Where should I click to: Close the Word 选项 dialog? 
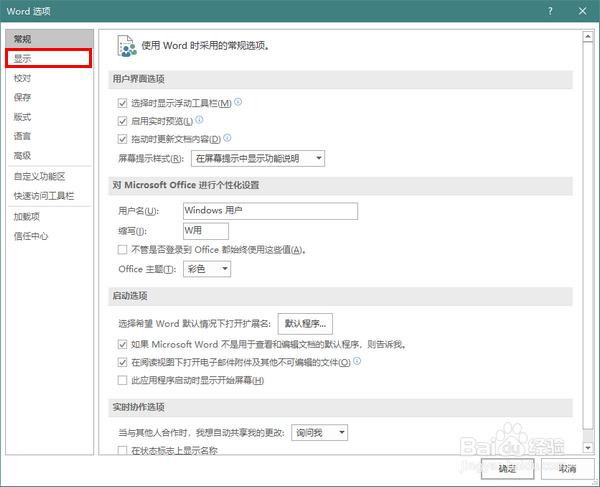(x=582, y=11)
